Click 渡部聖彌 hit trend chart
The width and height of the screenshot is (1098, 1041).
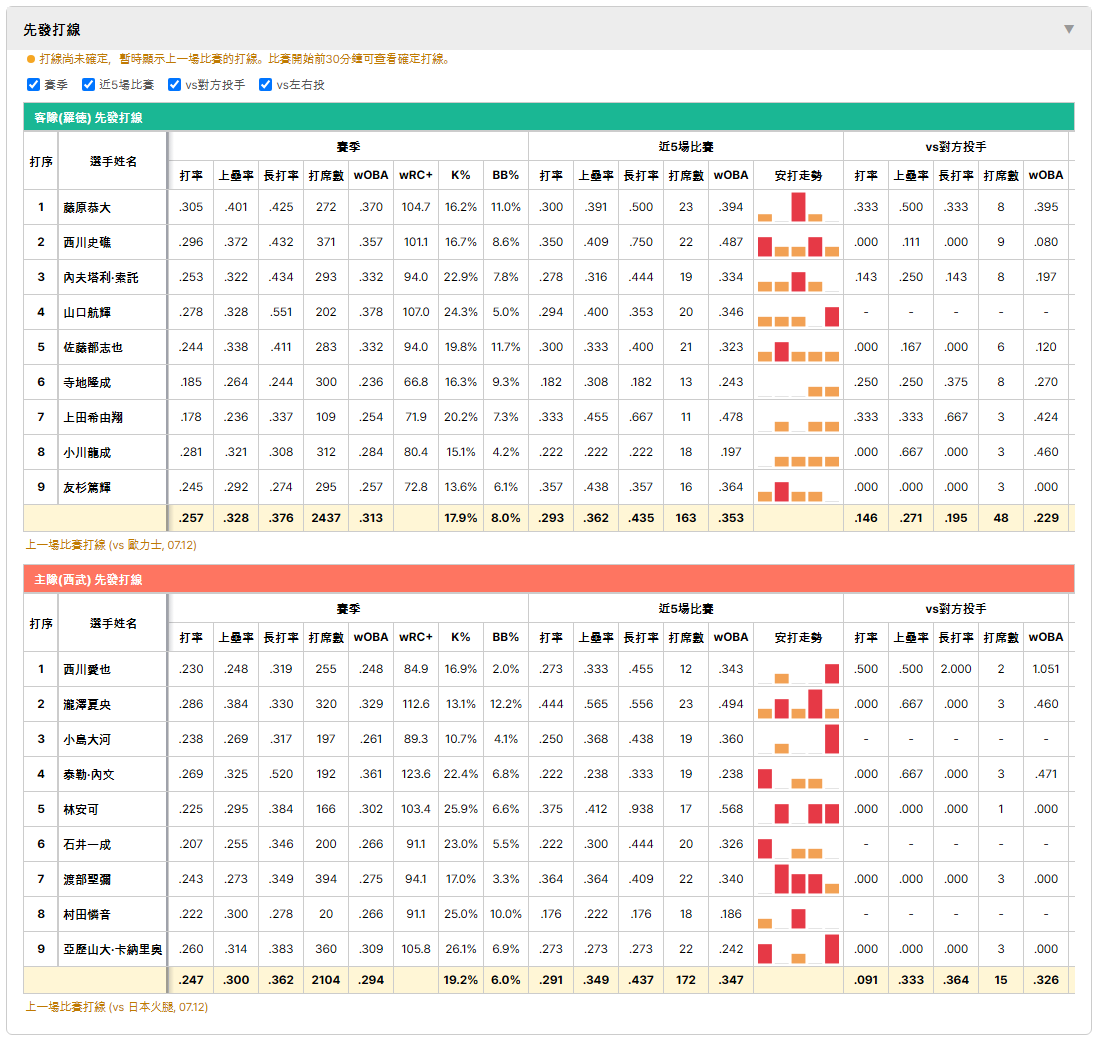(798, 879)
